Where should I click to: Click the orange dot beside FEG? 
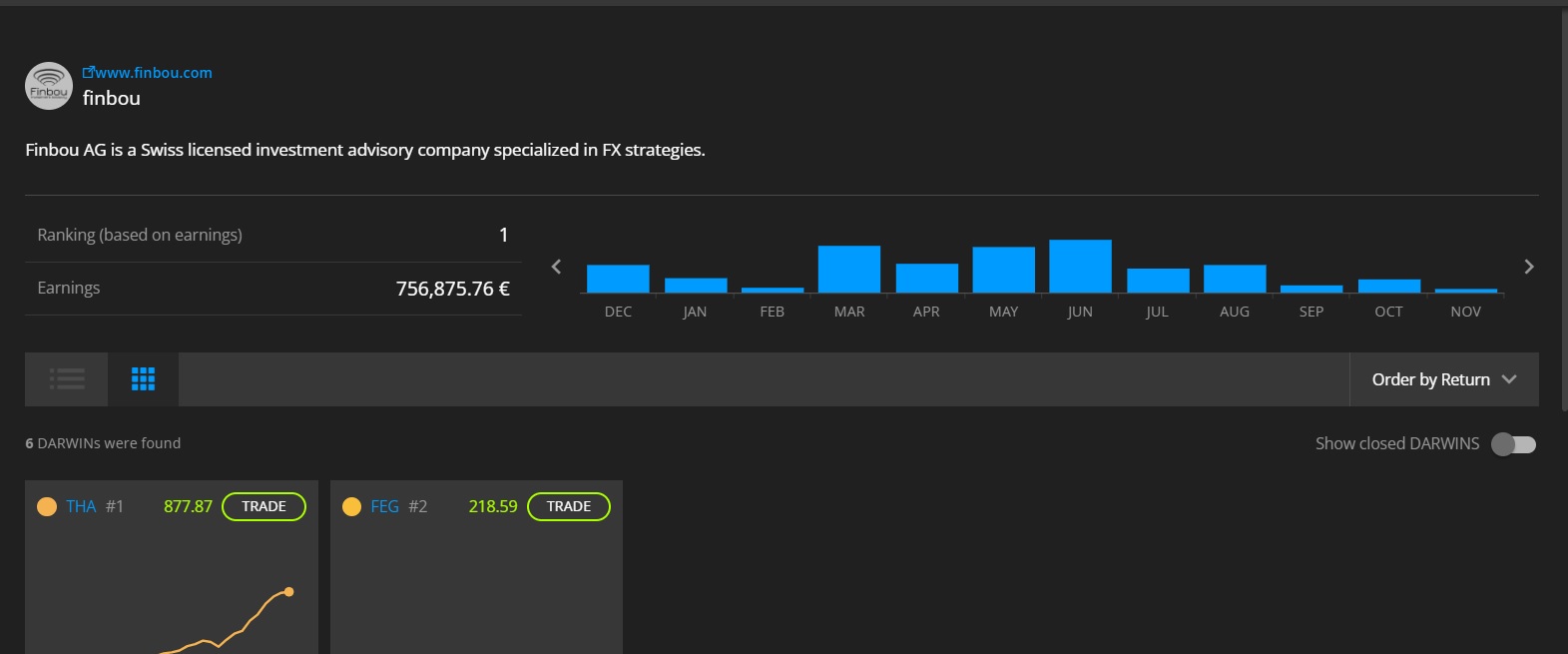tap(351, 507)
